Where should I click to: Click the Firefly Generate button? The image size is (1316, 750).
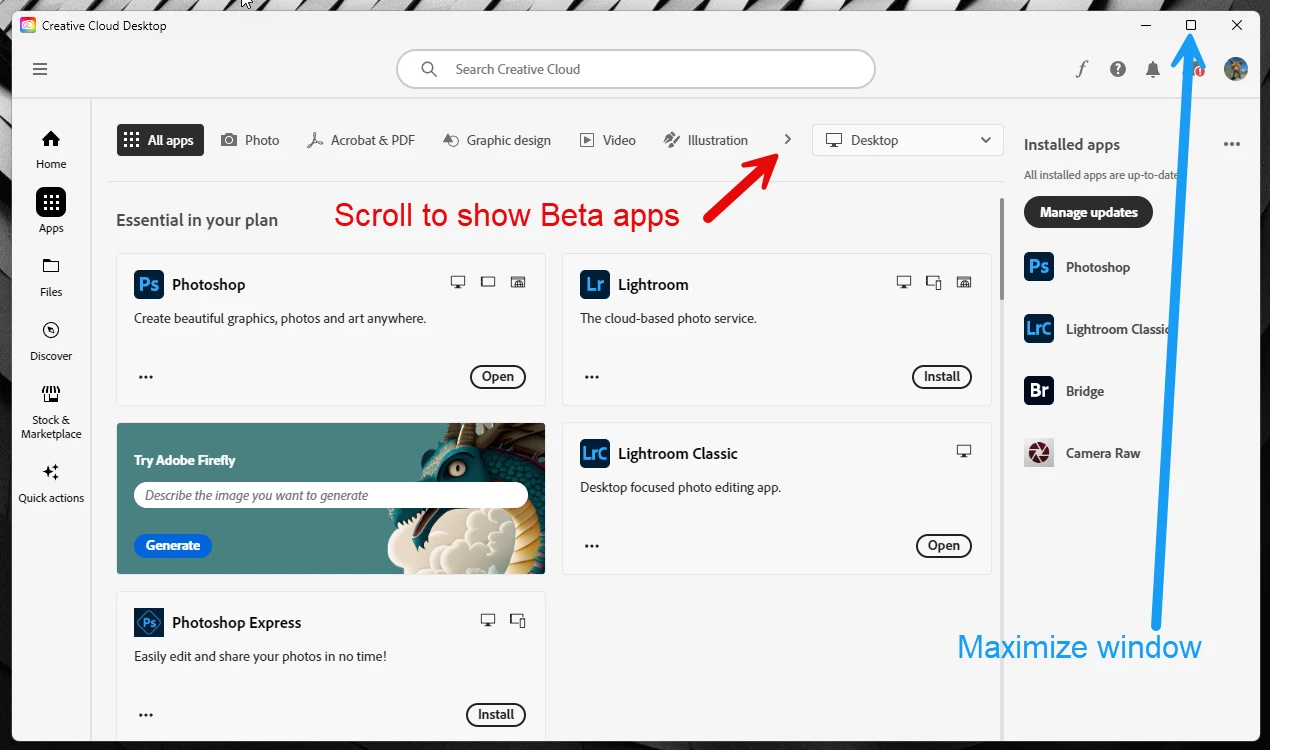point(173,545)
